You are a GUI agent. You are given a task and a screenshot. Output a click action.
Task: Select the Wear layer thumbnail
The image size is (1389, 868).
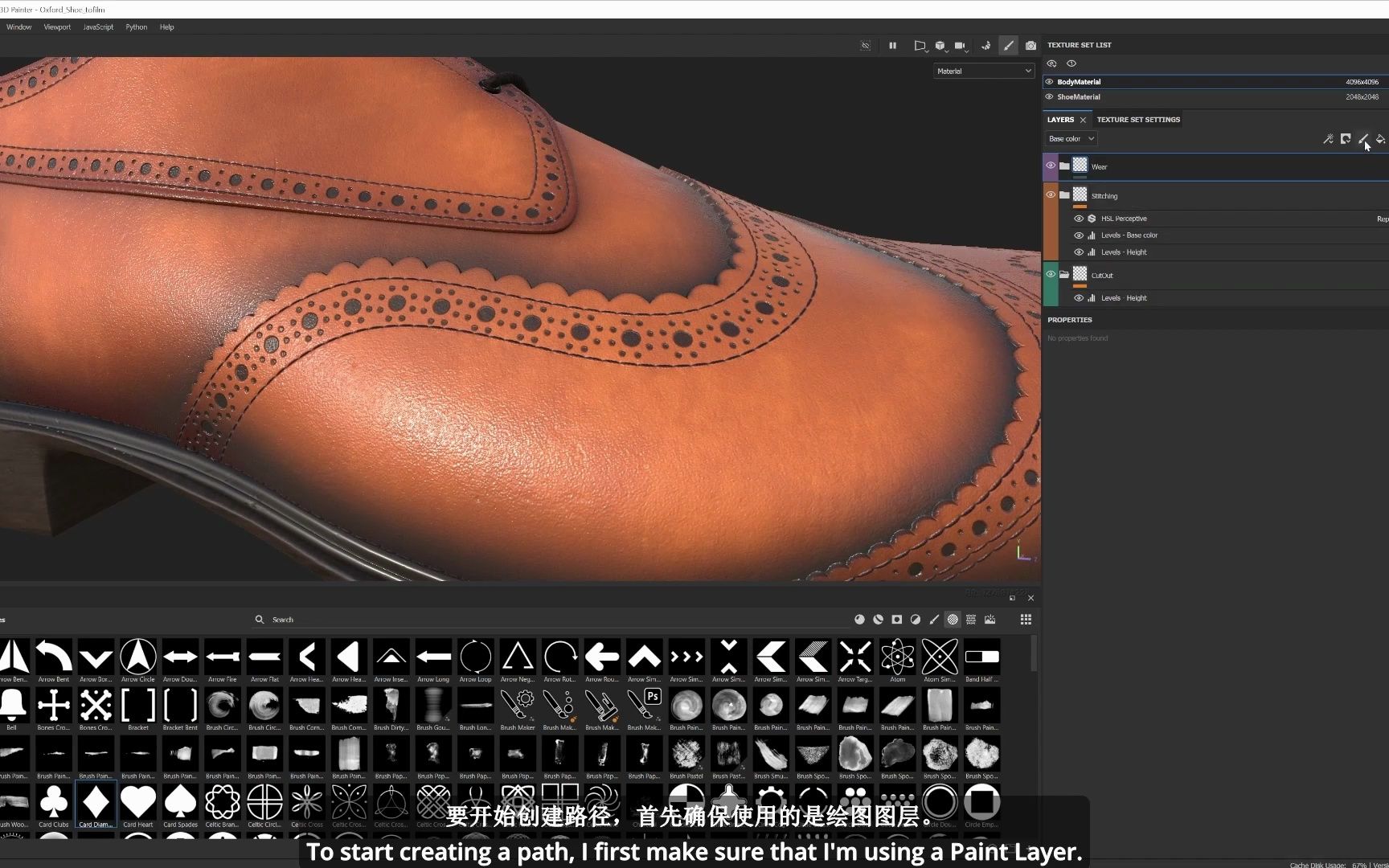[x=1080, y=166]
